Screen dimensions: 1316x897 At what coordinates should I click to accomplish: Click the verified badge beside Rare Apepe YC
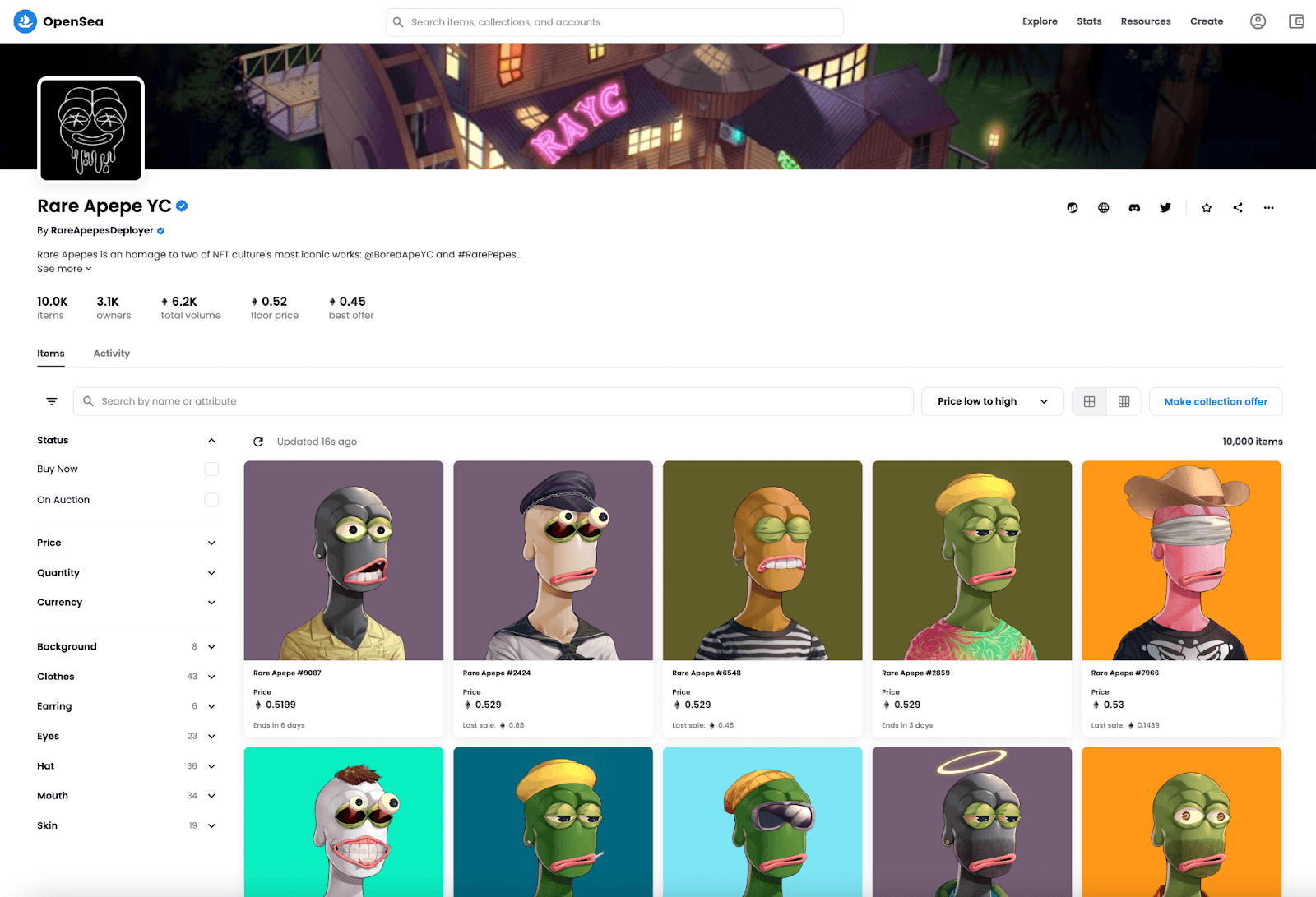tap(182, 206)
